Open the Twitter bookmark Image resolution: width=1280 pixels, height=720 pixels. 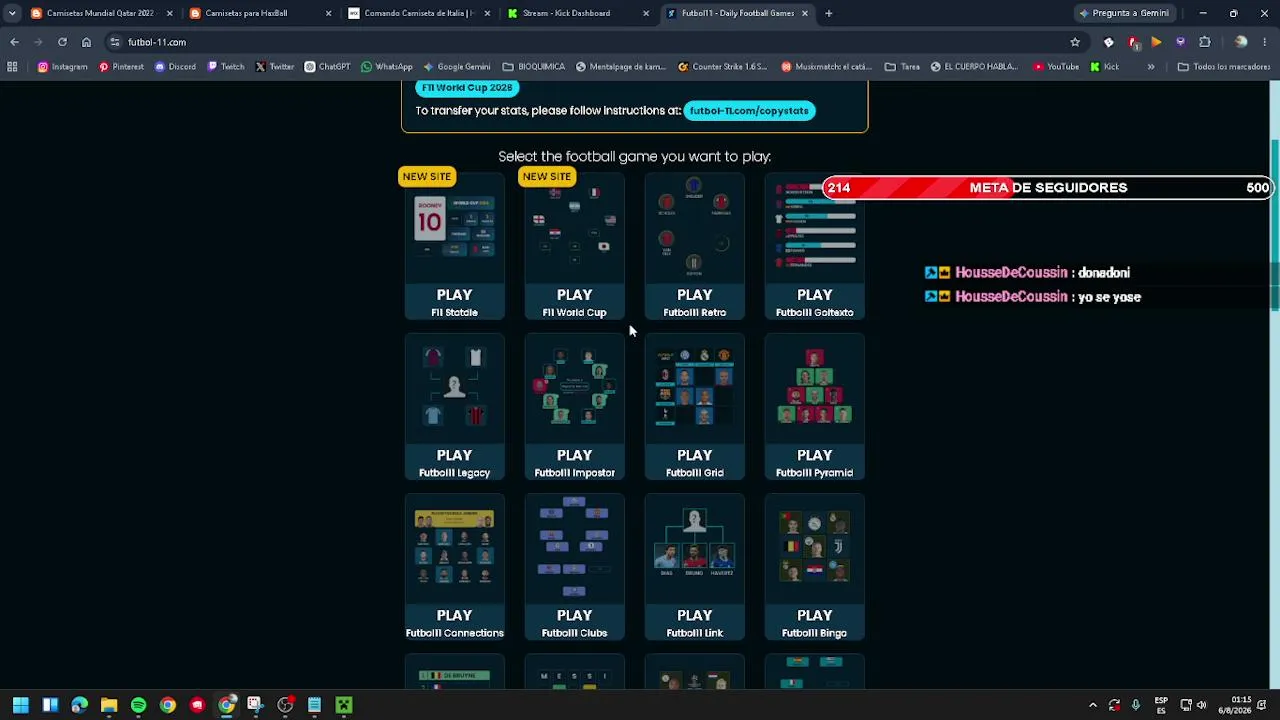pos(274,67)
